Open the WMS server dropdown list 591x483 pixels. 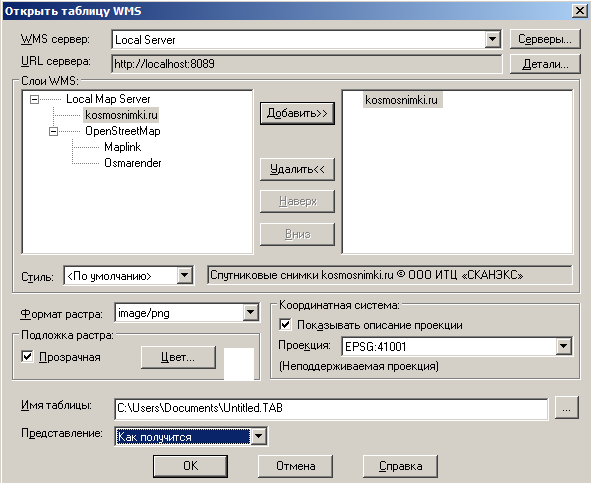(492, 39)
